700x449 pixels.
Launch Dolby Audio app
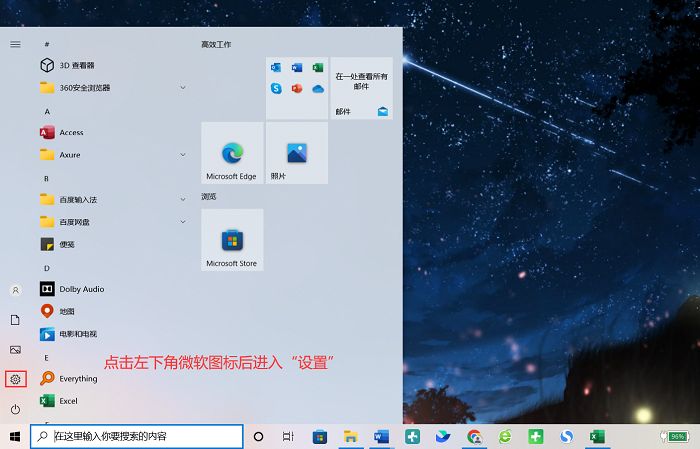coord(112,289)
